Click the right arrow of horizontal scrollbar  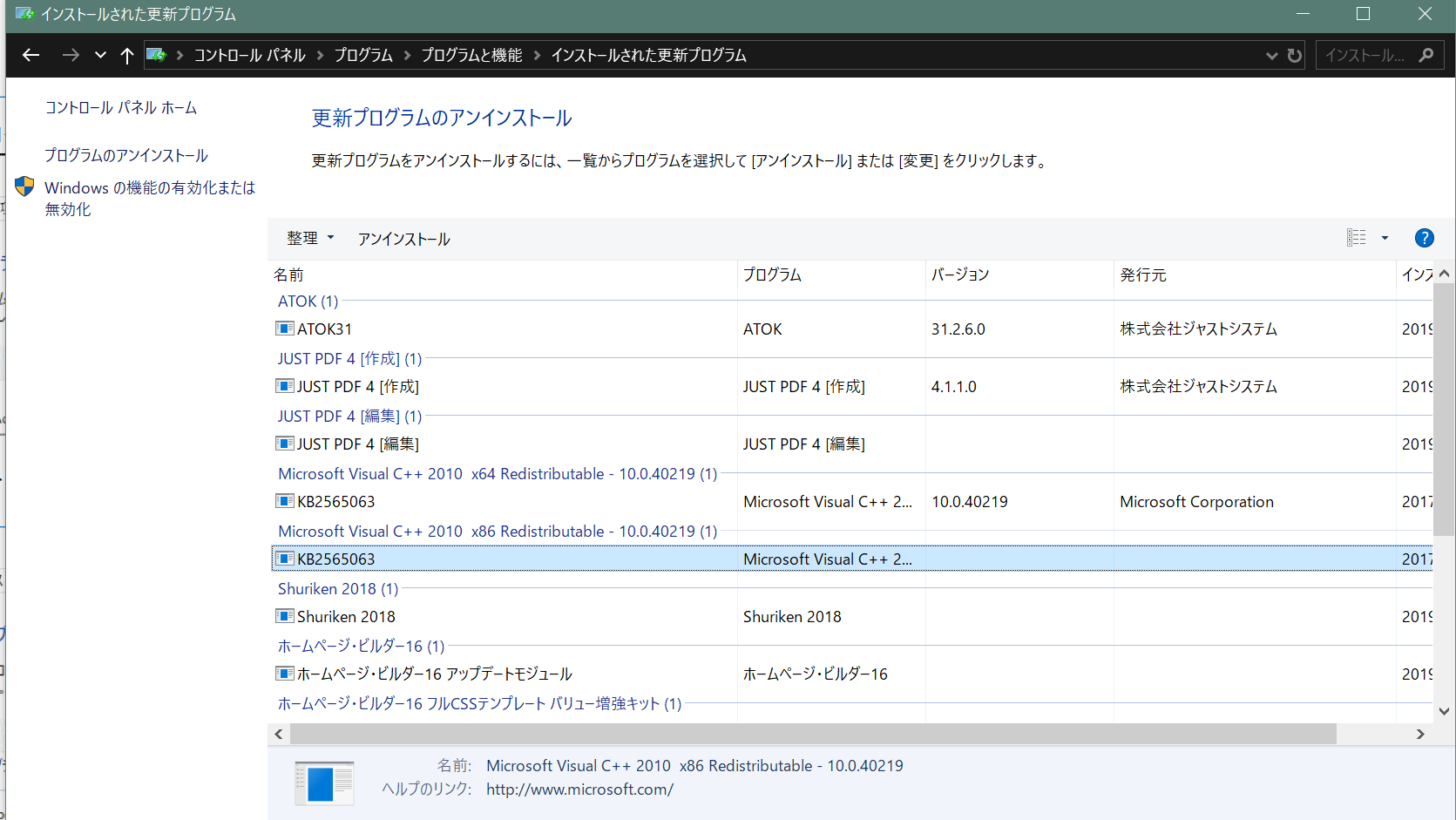[x=1420, y=734]
